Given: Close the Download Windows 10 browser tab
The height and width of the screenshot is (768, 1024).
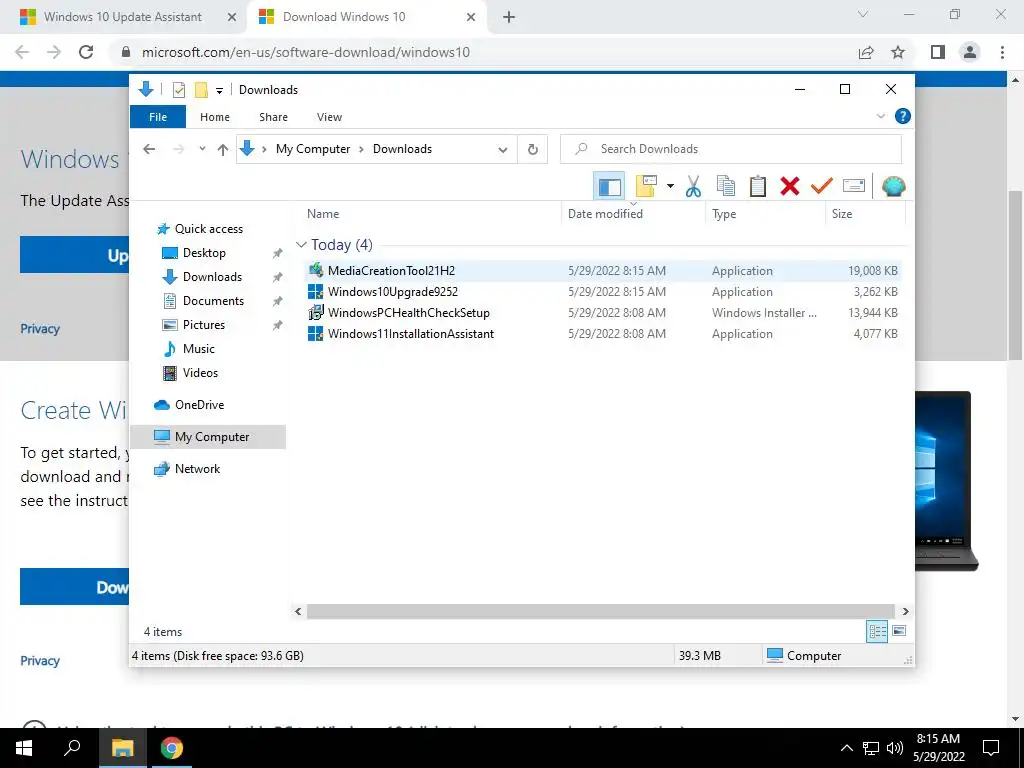Looking at the screenshot, I should pyautogui.click(x=471, y=17).
